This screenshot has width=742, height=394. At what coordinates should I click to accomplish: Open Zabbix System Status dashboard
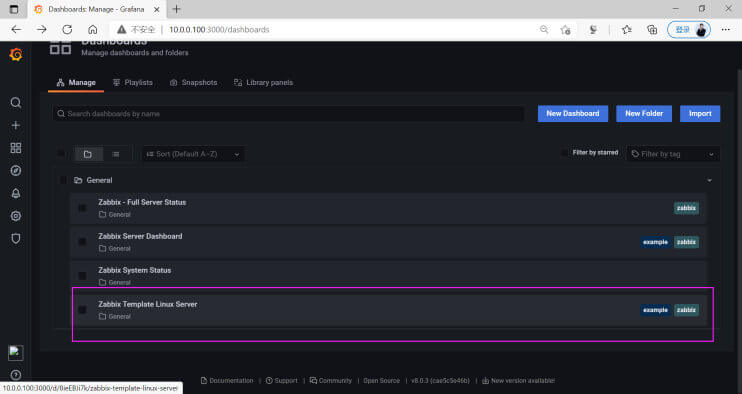click(x=134, y=271)
